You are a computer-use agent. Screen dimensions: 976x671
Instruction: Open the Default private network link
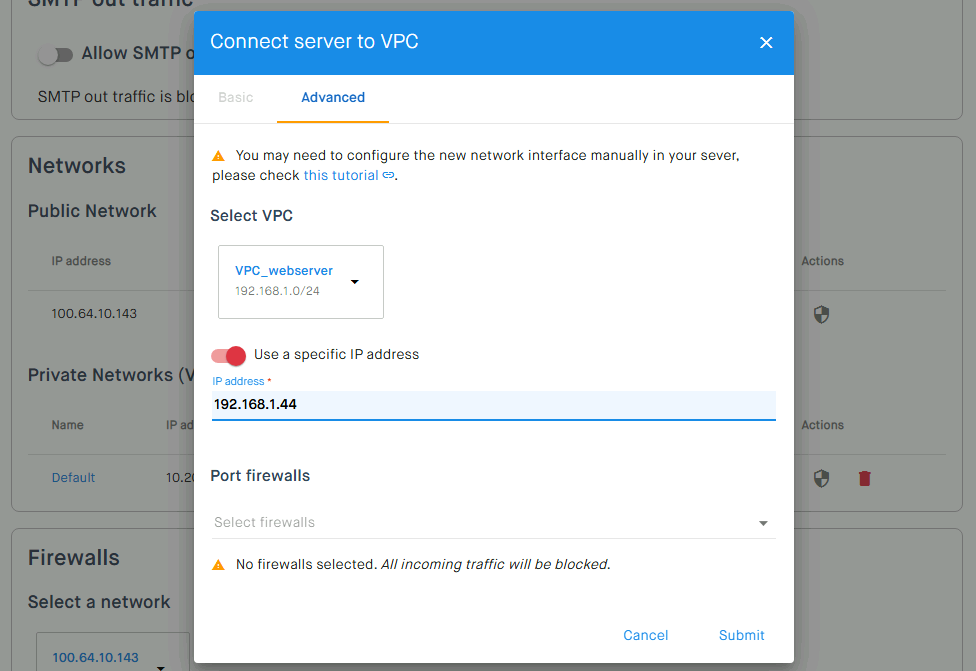click(73, 477)
